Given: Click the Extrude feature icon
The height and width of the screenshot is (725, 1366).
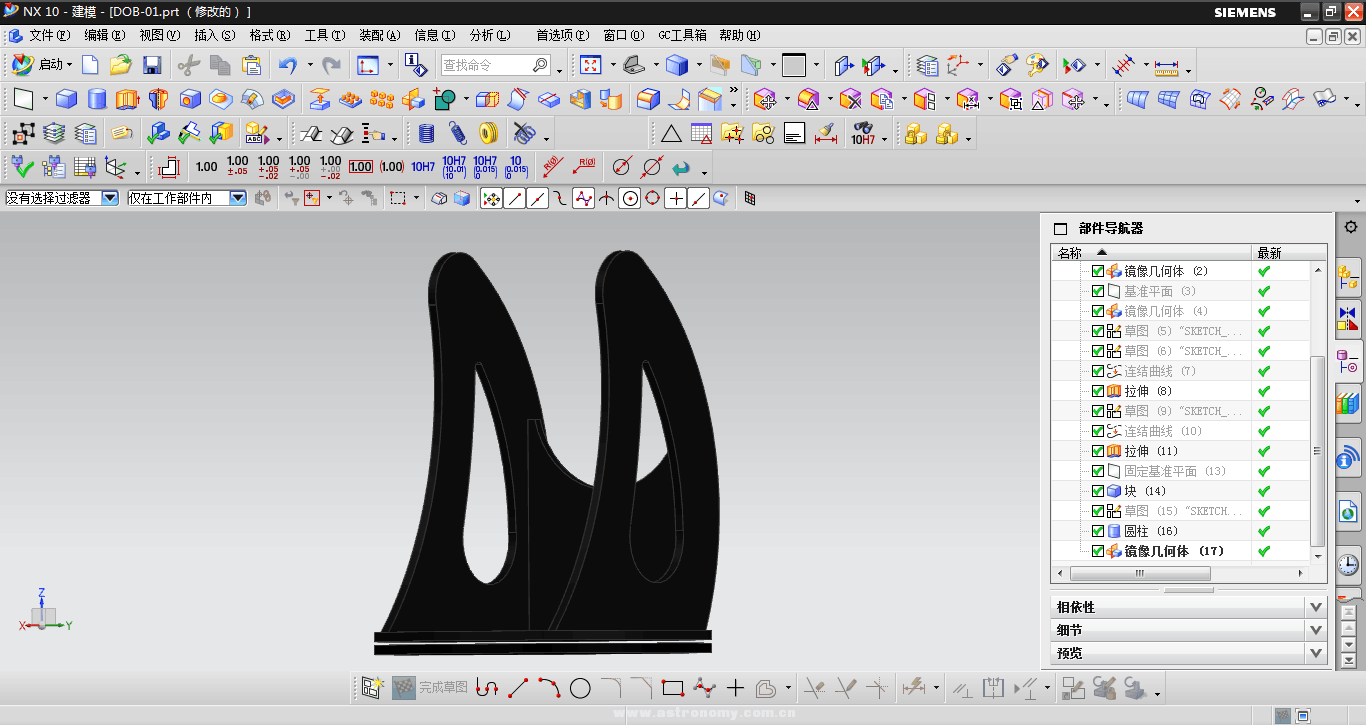Looking at the screenshot, I should (127, 99).
